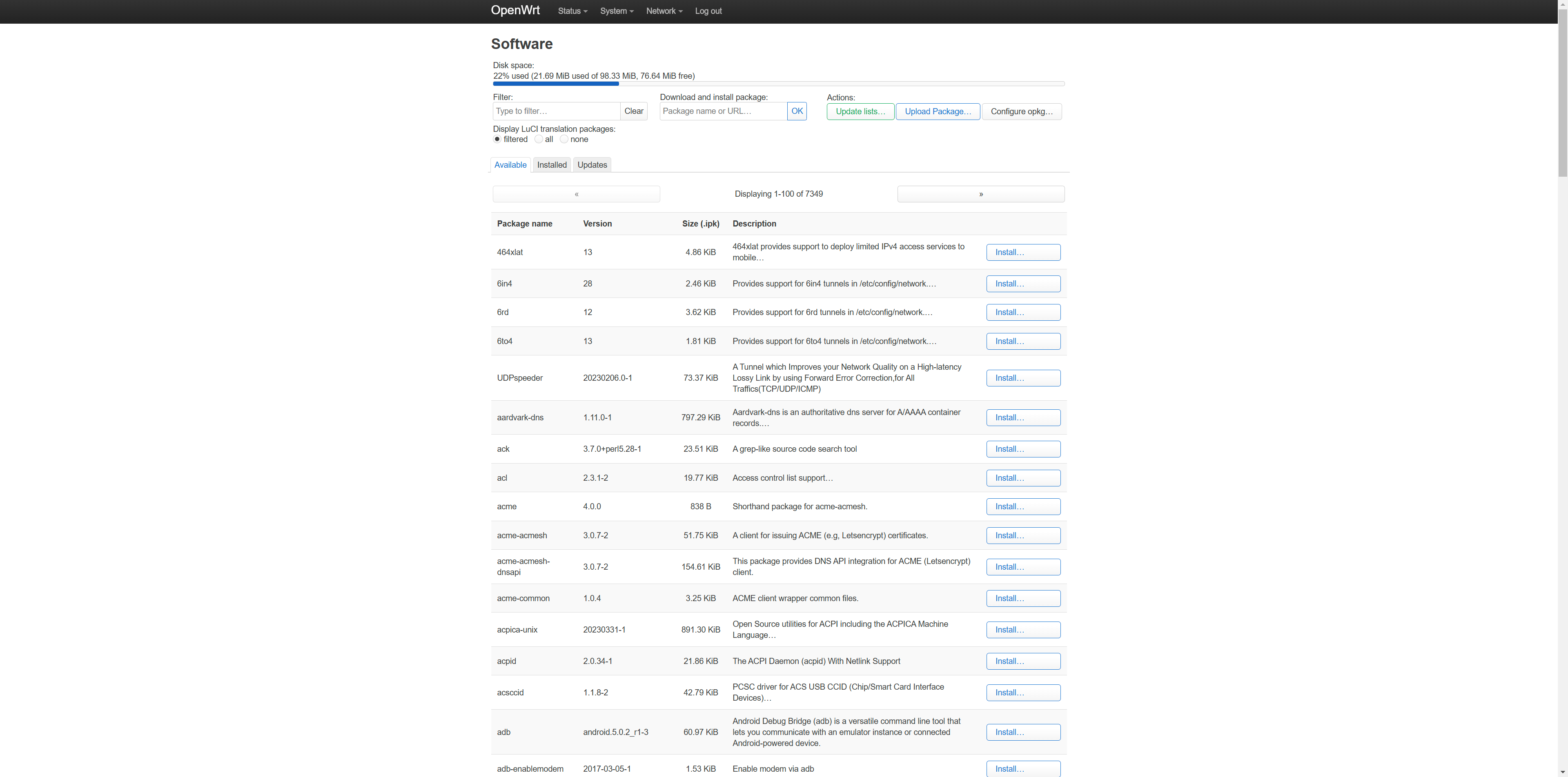The height and width of the screenshot is (777, 1568).
Task: Open the System dropdown menu
Action: (617, 11)
